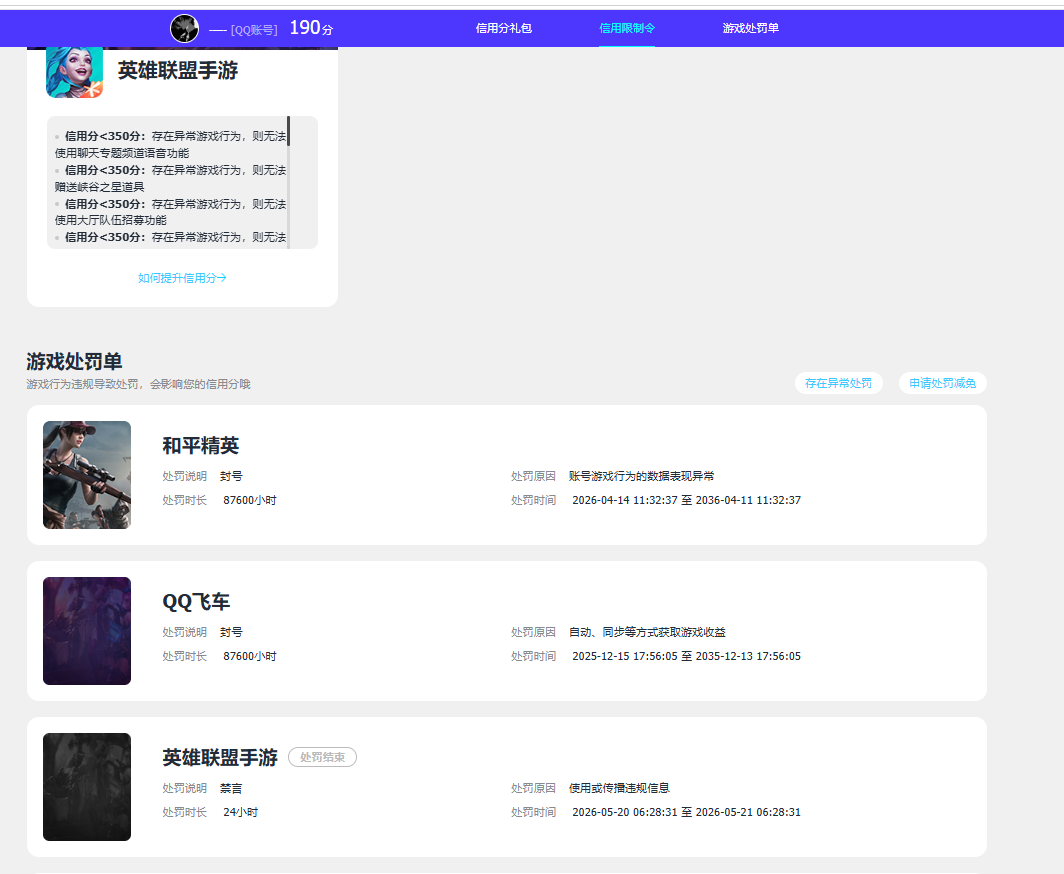
Task: Click the 190分 credit score
Action: coord(311,28)
